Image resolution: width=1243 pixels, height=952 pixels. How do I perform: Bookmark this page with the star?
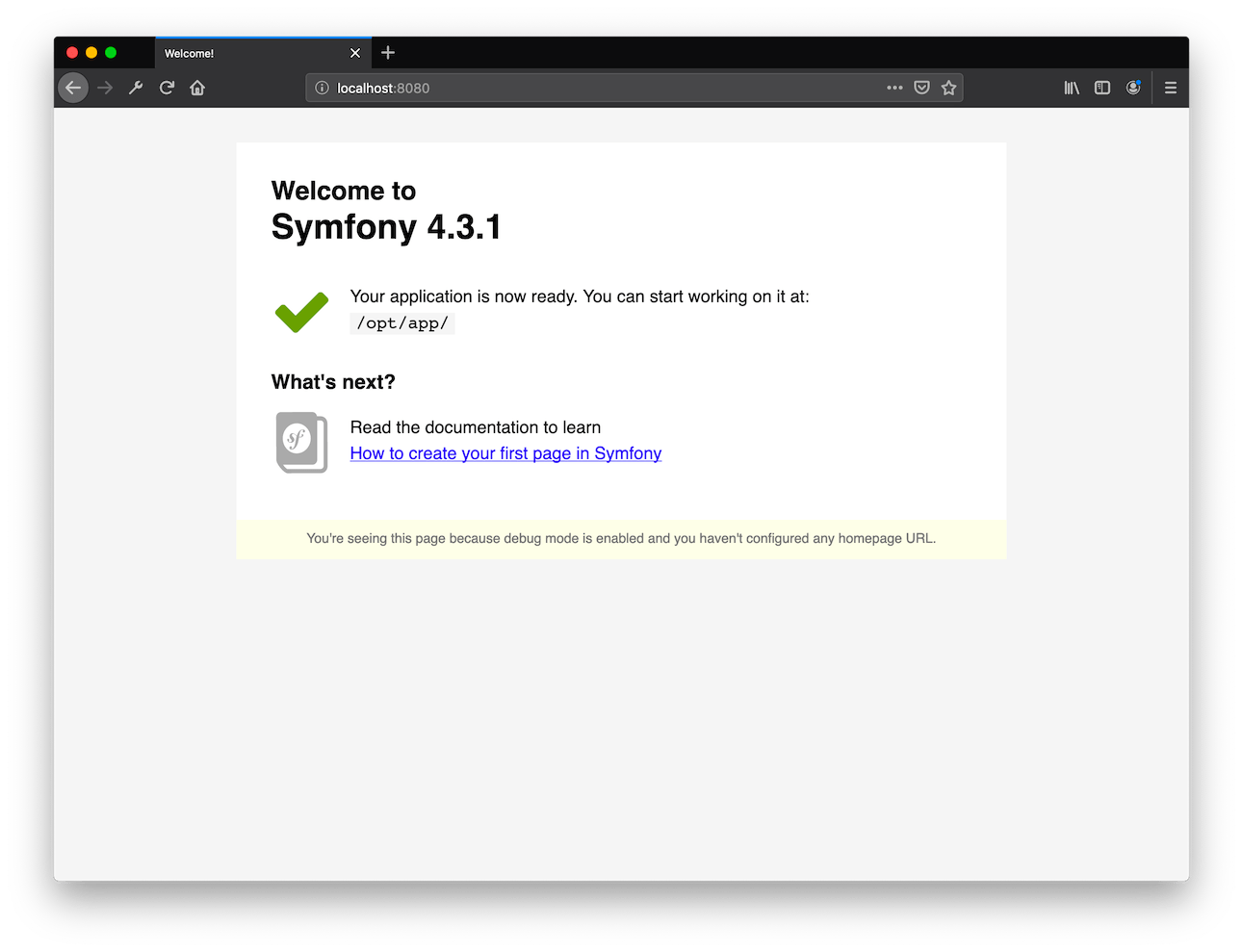948,88
